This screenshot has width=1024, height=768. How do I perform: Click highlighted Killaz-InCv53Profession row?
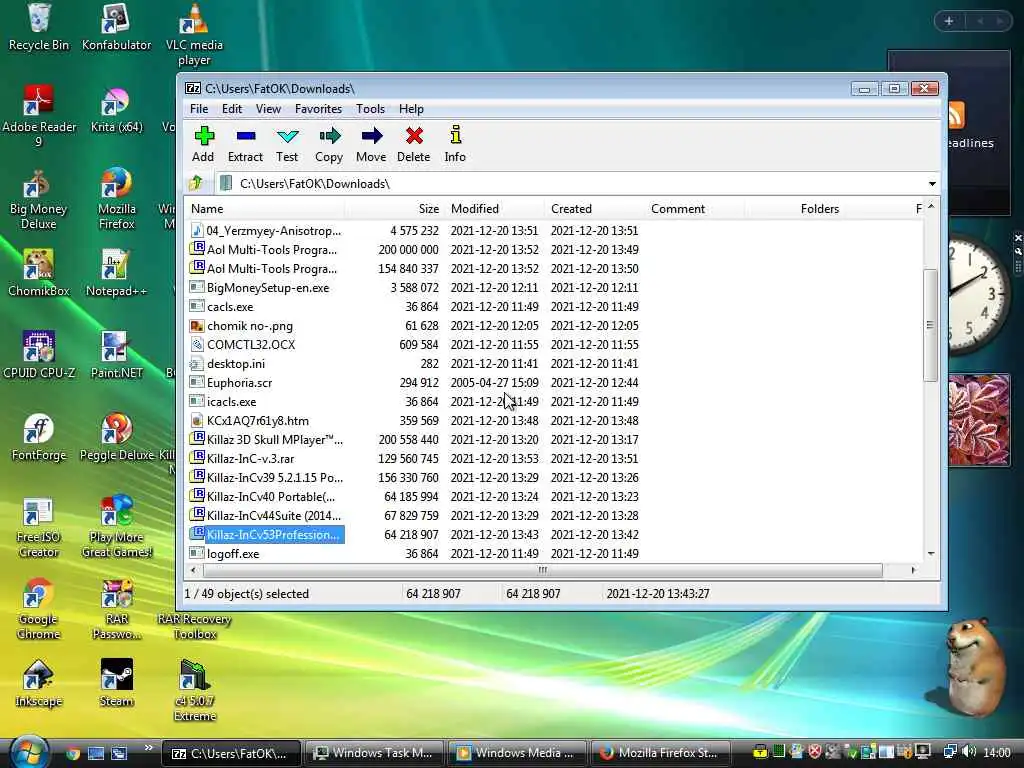265,534
